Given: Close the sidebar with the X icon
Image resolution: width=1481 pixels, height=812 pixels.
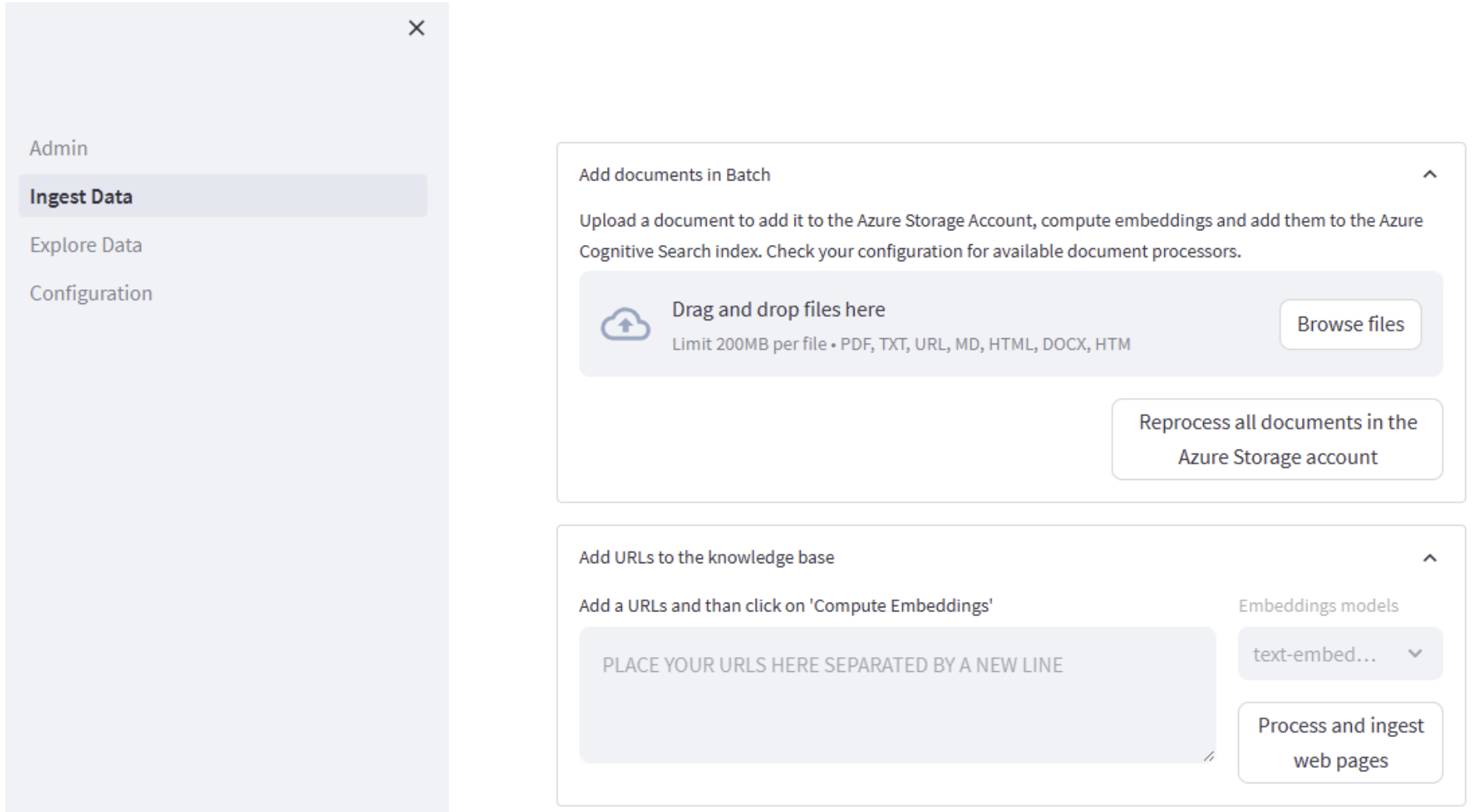Looking at the screenshot, I should [x=416, y=29].
